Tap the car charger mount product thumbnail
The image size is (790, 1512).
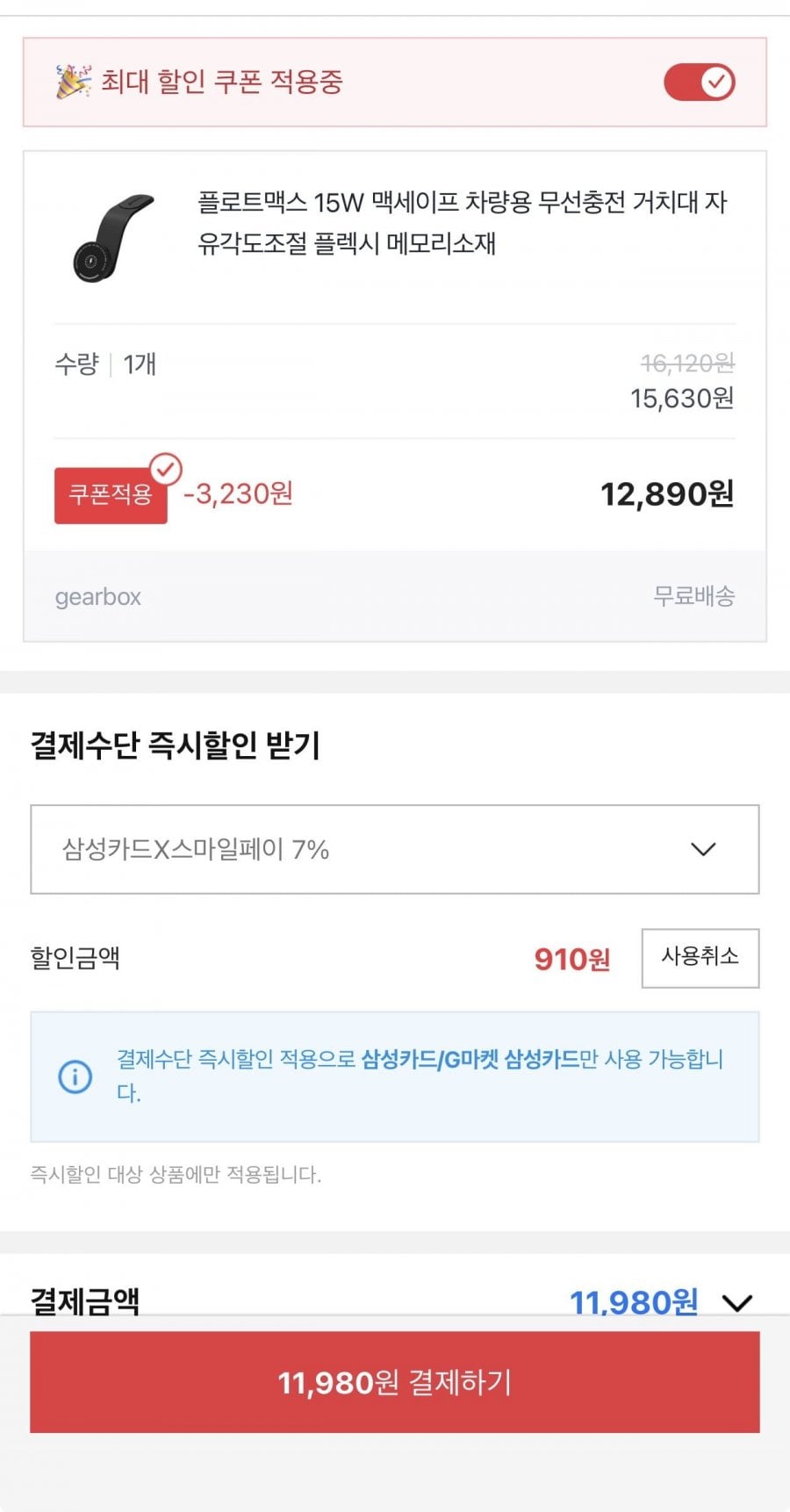(x=113, y=237)
